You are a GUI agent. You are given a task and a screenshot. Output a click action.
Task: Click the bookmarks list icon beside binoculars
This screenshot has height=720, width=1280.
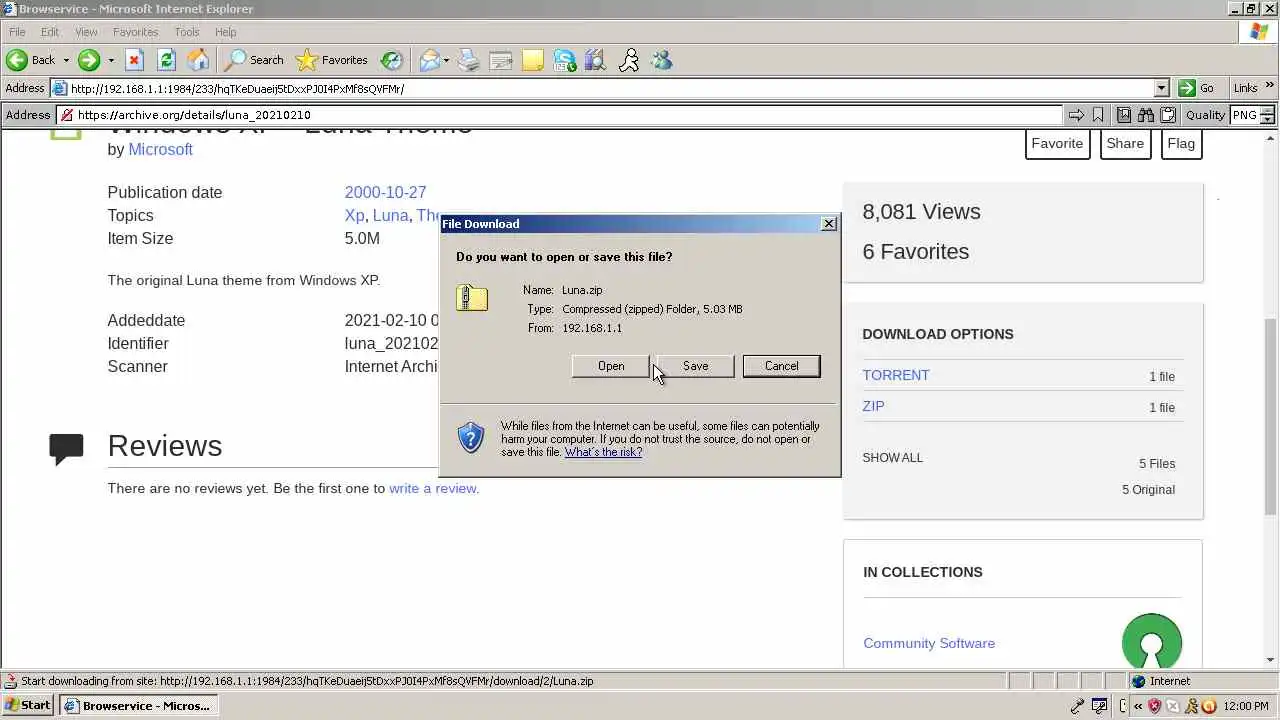click(x=1124, y=115)
